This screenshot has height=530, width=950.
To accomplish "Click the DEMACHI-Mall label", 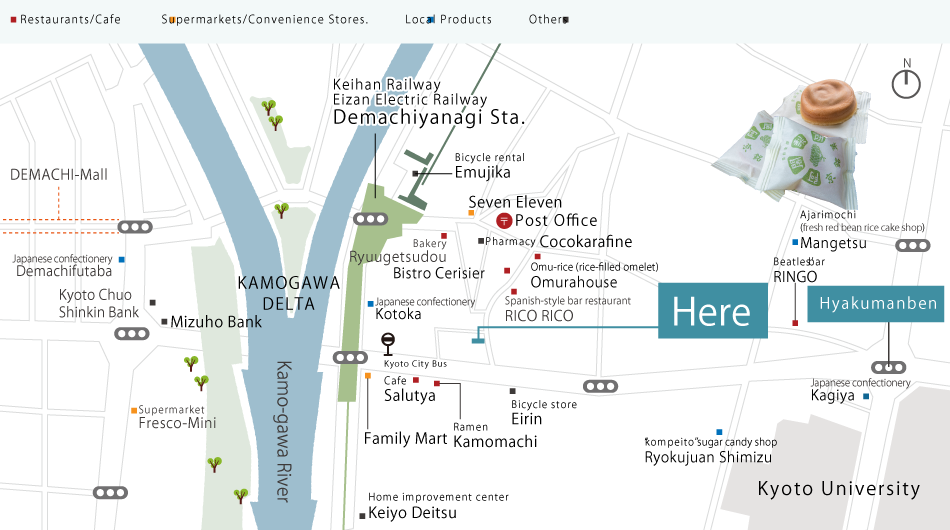I will pyautogui.click(x=59, y=175).
